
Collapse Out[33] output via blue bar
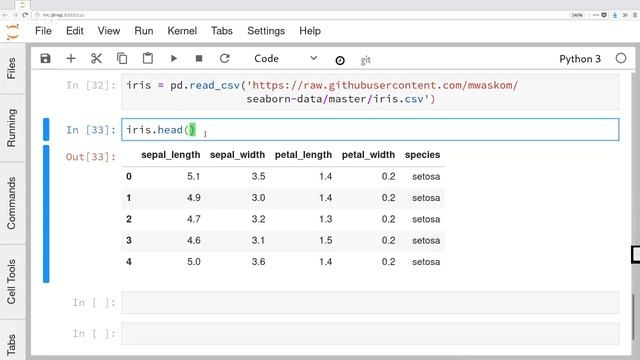click(x=46, y=214)
